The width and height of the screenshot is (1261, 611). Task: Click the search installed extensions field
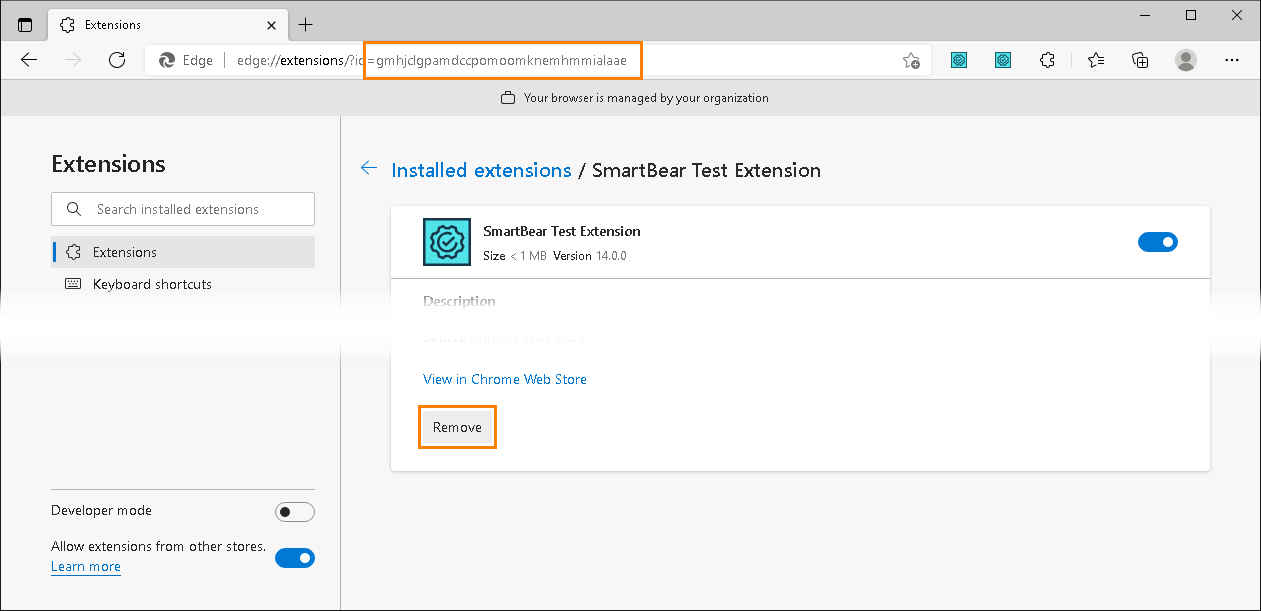[x=182, y=208]
